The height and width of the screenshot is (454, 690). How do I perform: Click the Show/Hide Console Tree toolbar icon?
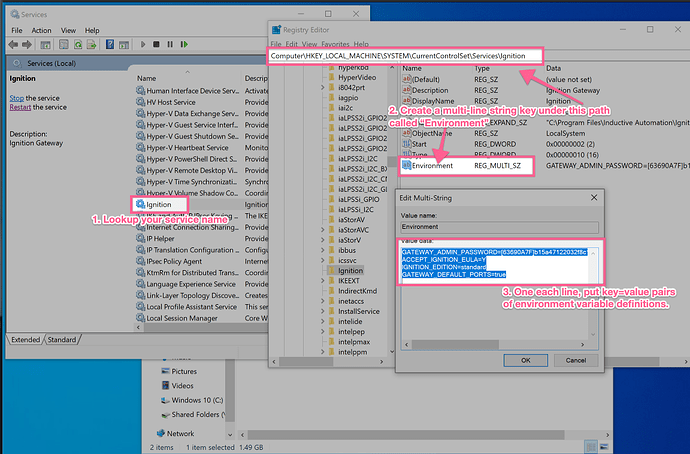click(45, 44)
